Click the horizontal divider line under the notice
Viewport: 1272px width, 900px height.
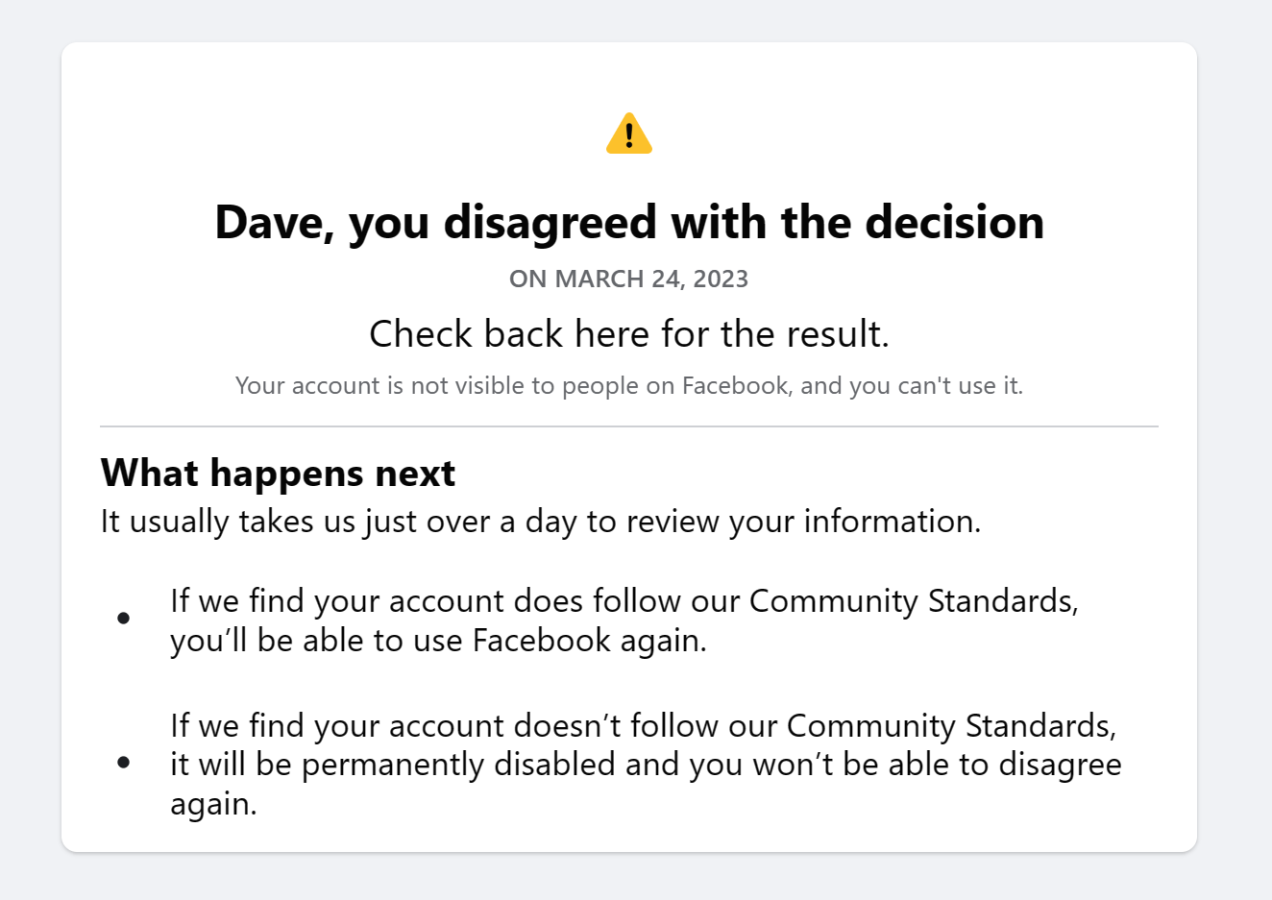coord(629,427)
